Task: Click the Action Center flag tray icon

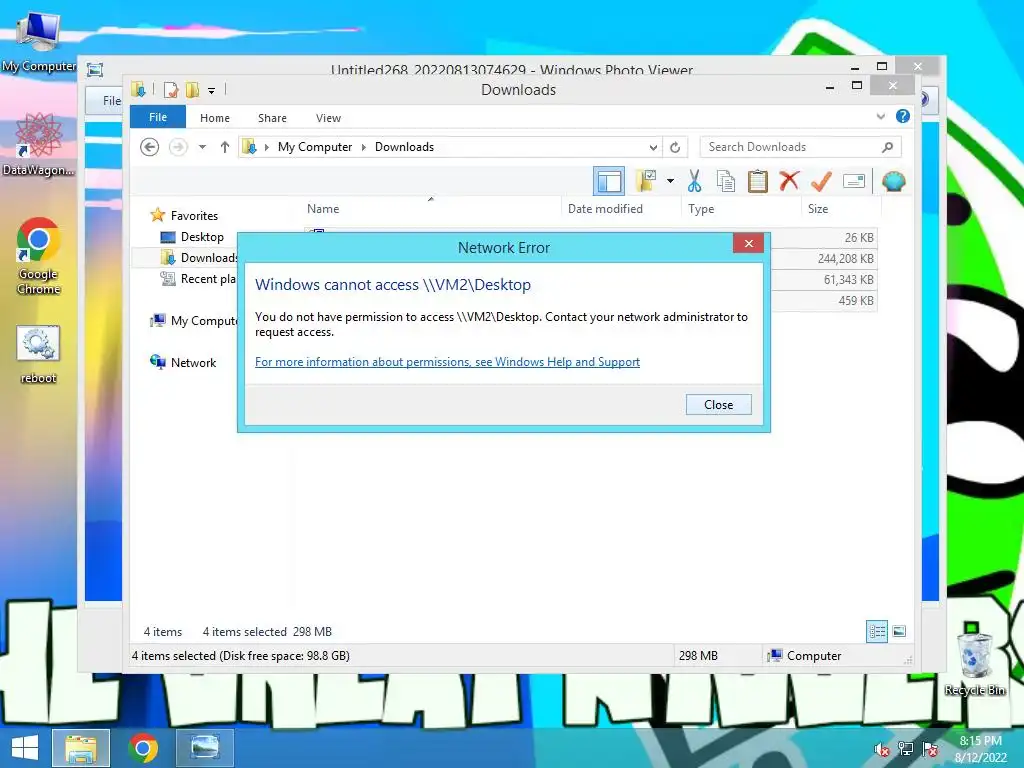Action: click(930, 749)
